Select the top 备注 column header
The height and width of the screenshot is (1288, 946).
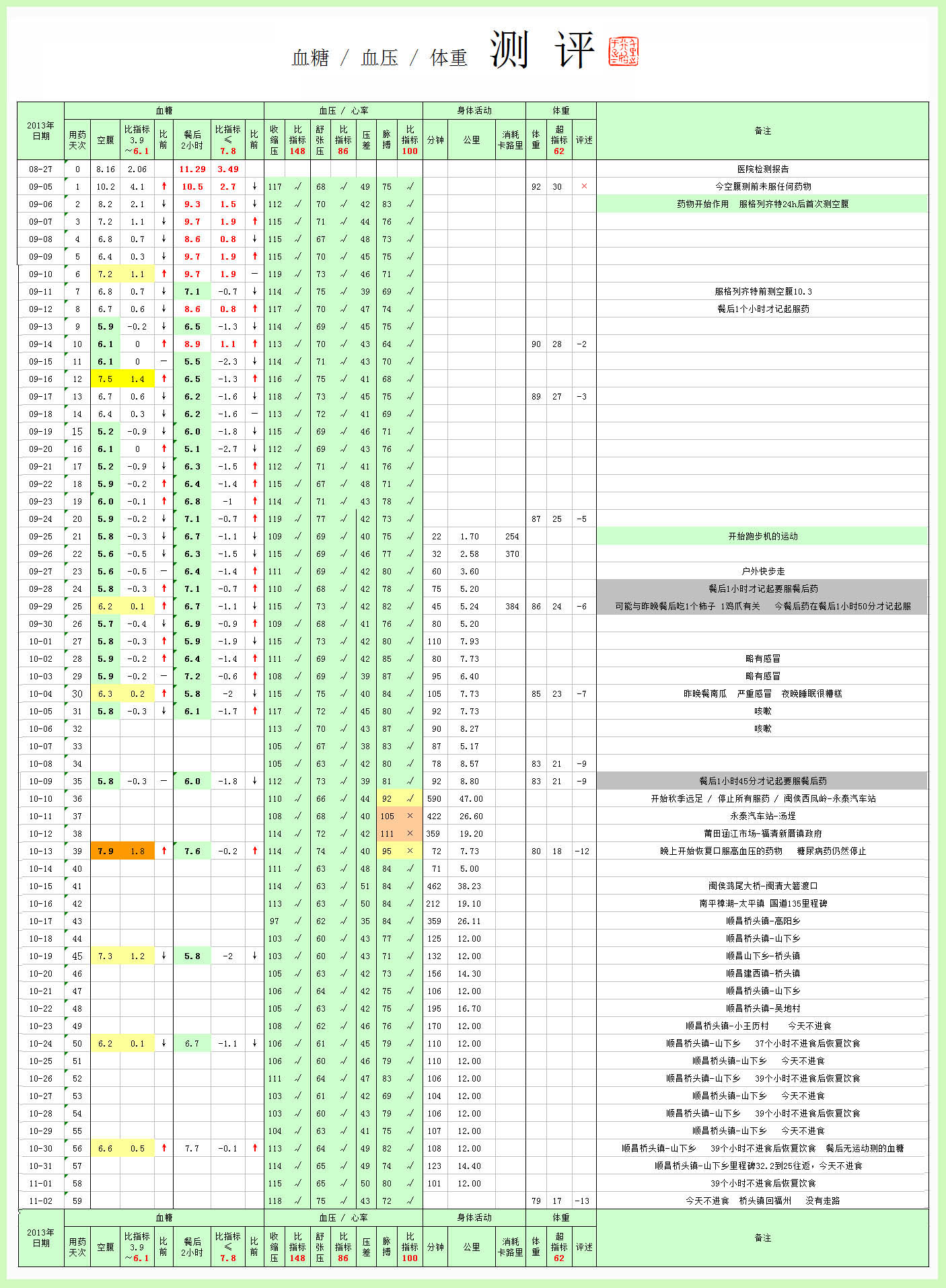pos(762,130)
